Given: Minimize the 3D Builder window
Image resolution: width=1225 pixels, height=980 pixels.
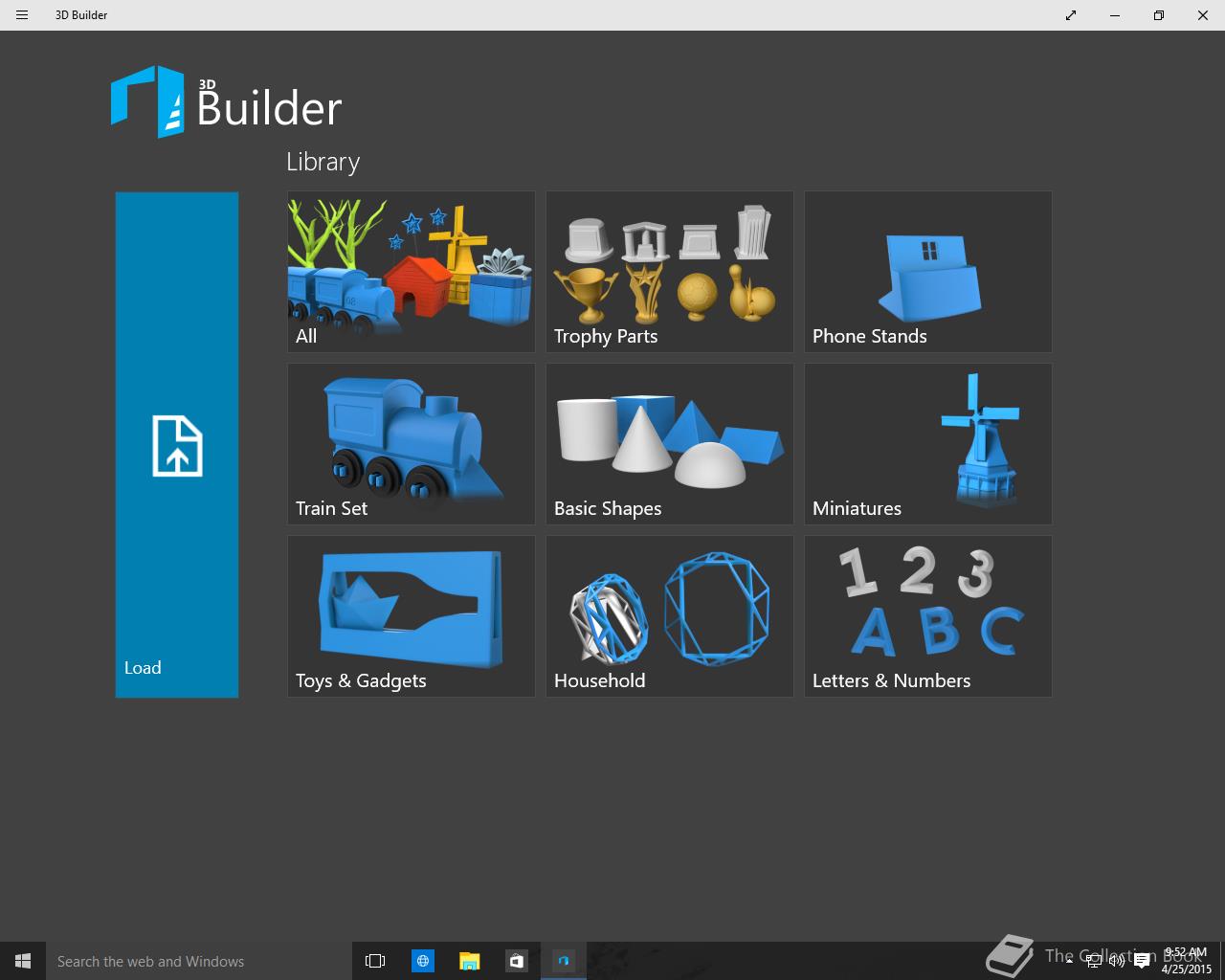Looking at the screenshot, I should pyautogui.click(x=1115, y=15).
